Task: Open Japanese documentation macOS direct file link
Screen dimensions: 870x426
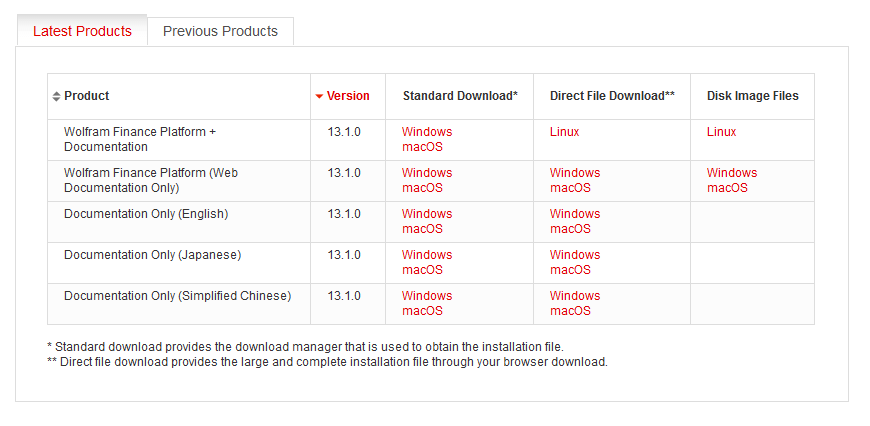Action: click(570, 270)
